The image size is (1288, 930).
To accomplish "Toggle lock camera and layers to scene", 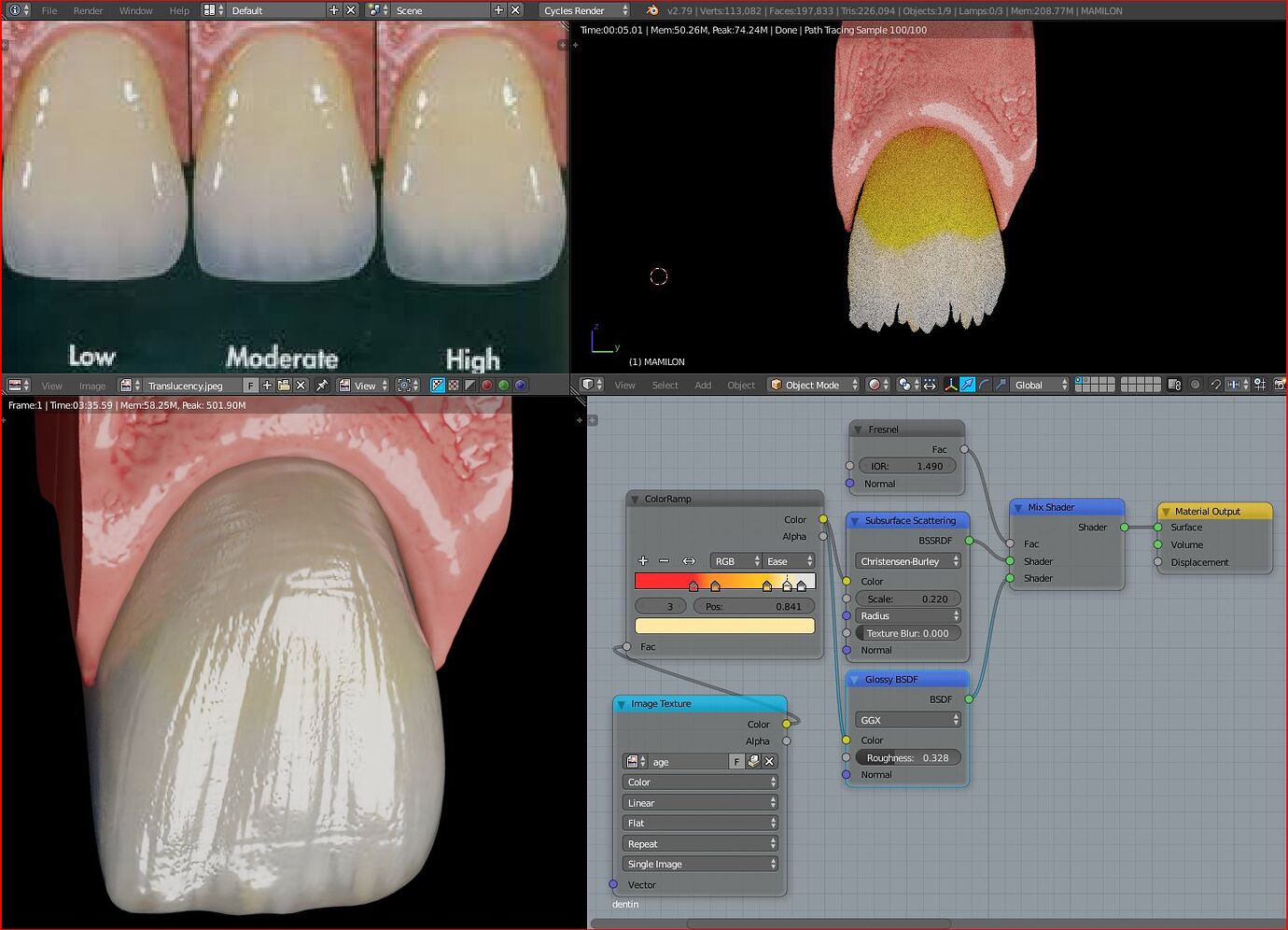I will tap(1174, 385).
